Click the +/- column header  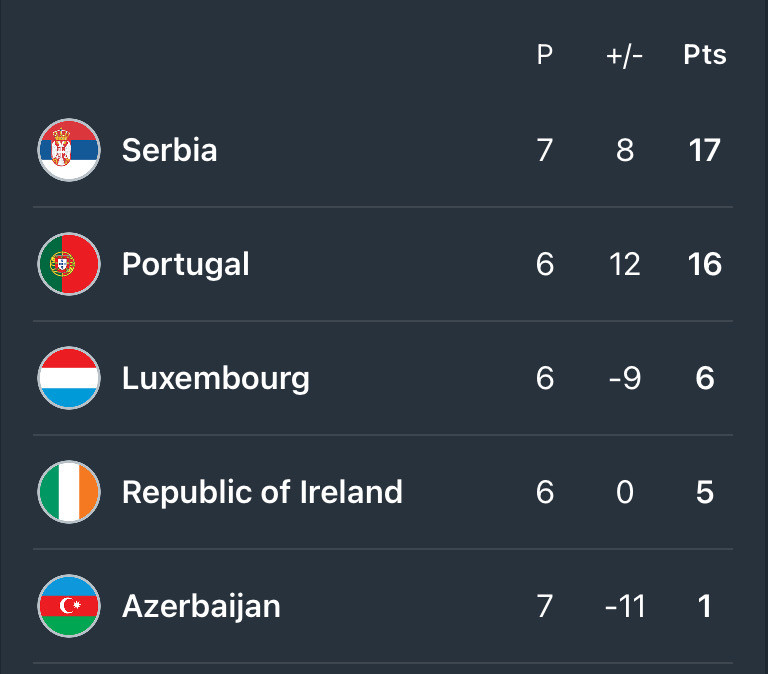click(x=624, y=55)
